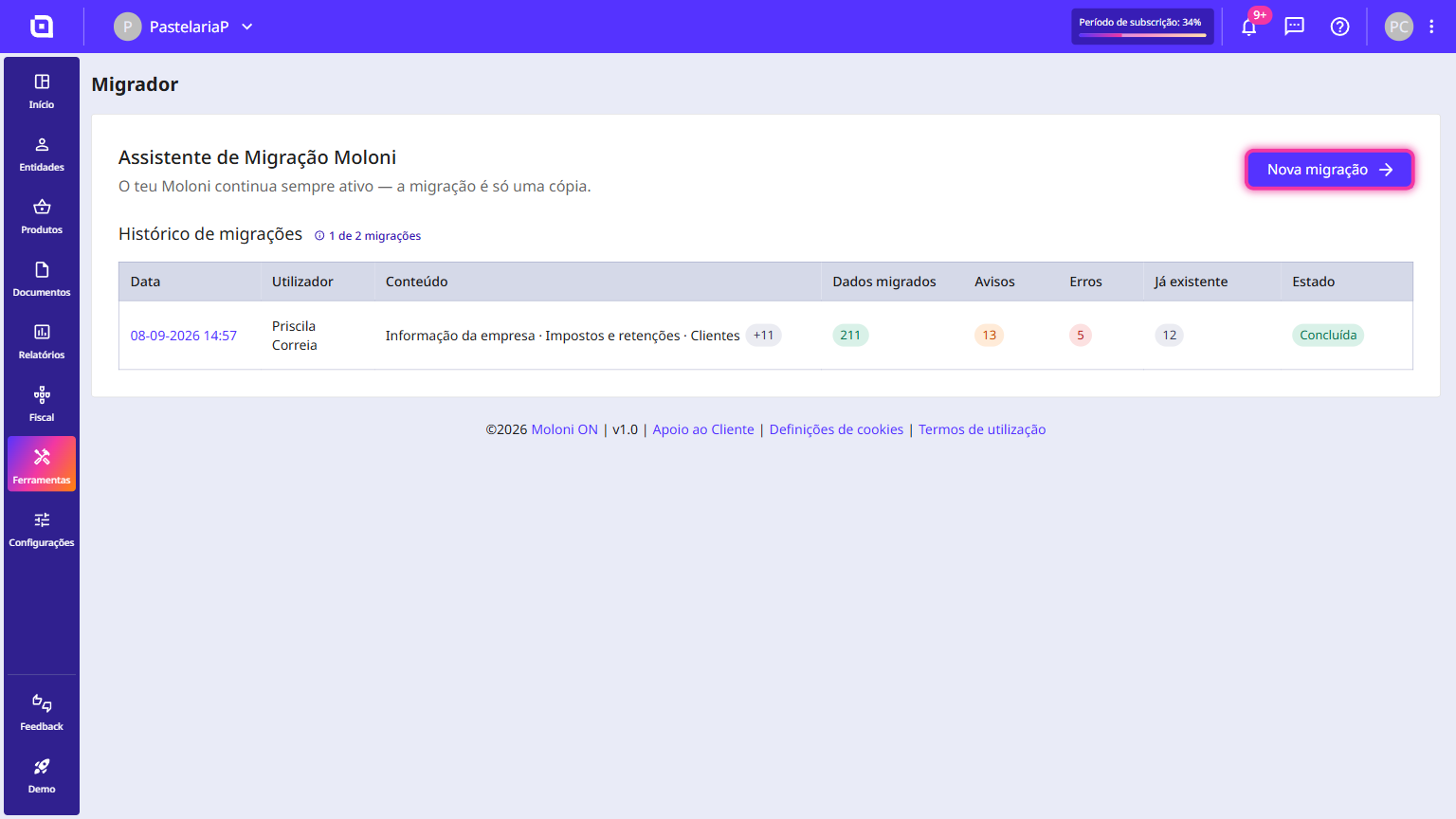Open Definições de cookies link

click(836, 429)
